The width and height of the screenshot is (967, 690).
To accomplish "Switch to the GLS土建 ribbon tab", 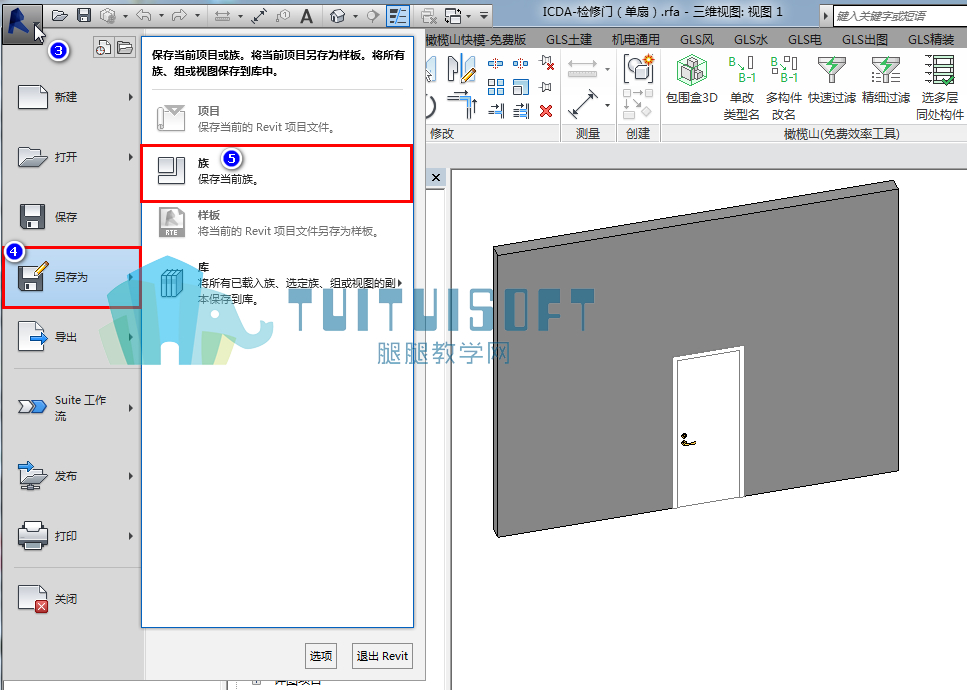I will coord(569,39).
